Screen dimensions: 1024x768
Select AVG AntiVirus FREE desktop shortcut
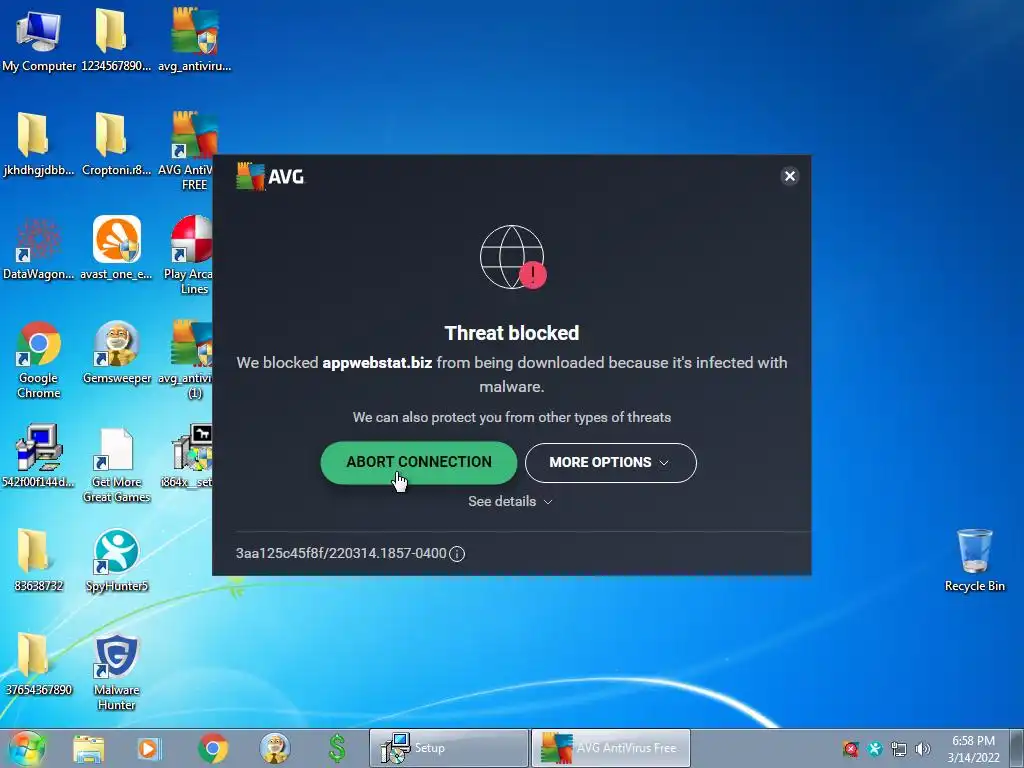tap(189, 150)
